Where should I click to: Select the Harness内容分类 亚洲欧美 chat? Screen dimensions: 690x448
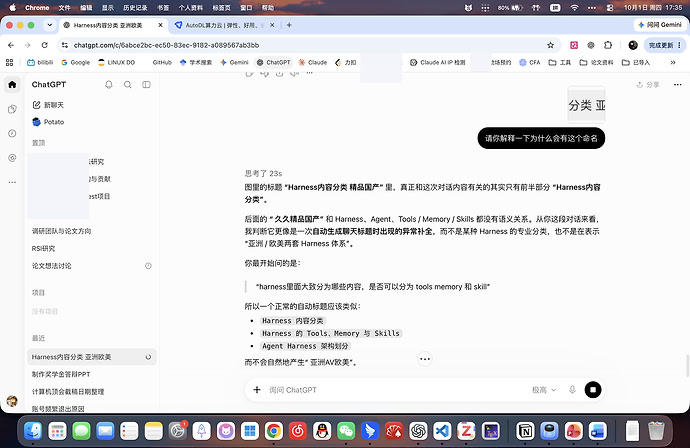point(92,357)
